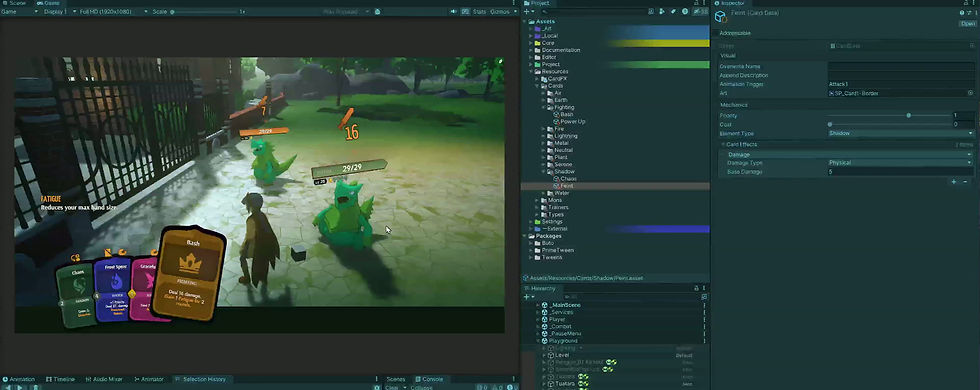This screenshot has width=980, height=390.
Task: Click the Inspector tab
Action: (730, 3)
